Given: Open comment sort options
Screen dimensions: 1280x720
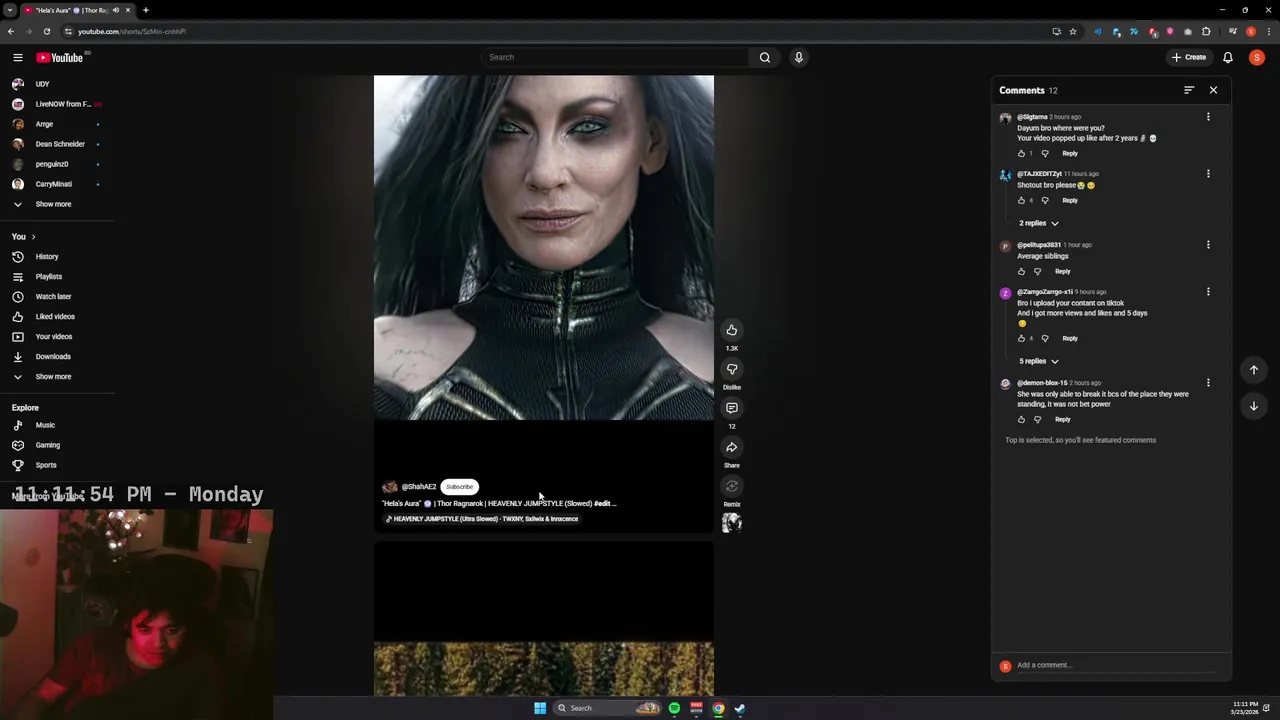Looking at the screenshot, I should click(x=1189, y=90).
